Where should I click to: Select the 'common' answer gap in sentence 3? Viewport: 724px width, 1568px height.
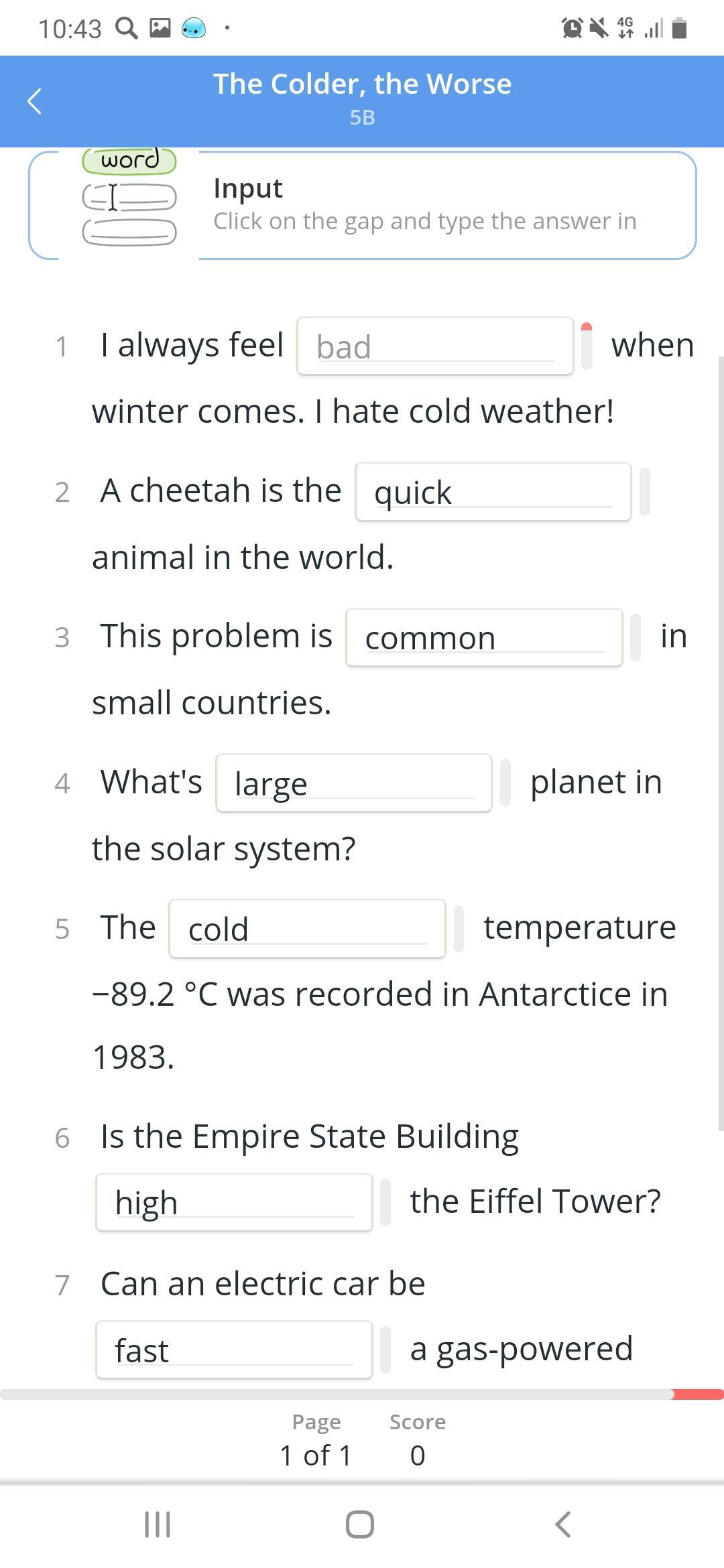tap(484, 637)
